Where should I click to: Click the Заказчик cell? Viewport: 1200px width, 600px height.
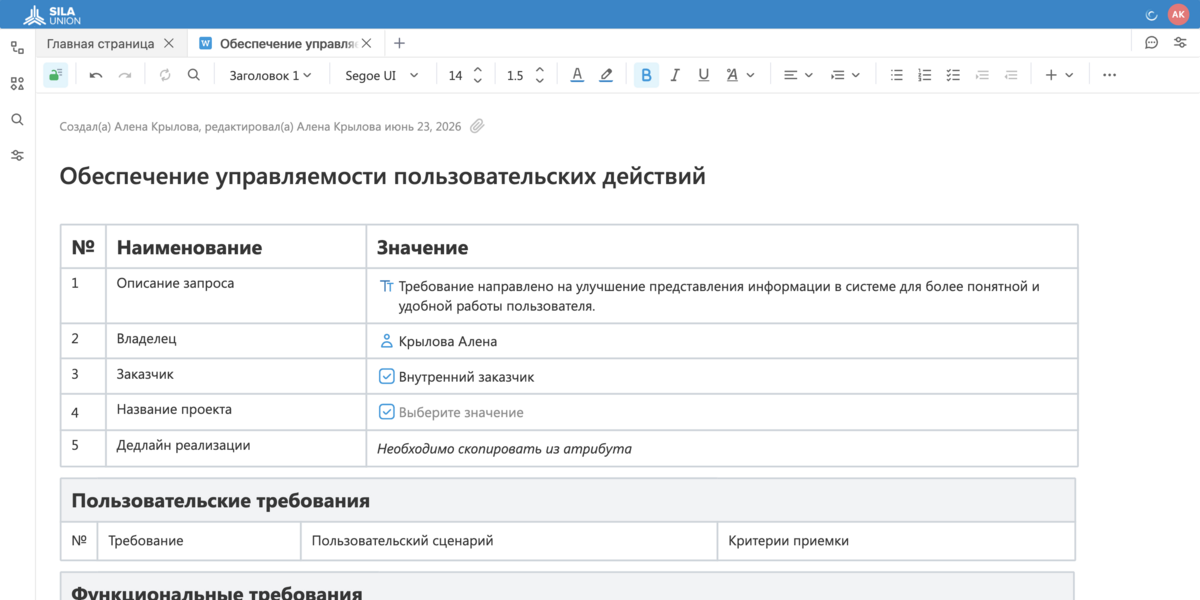click(236, 377)
